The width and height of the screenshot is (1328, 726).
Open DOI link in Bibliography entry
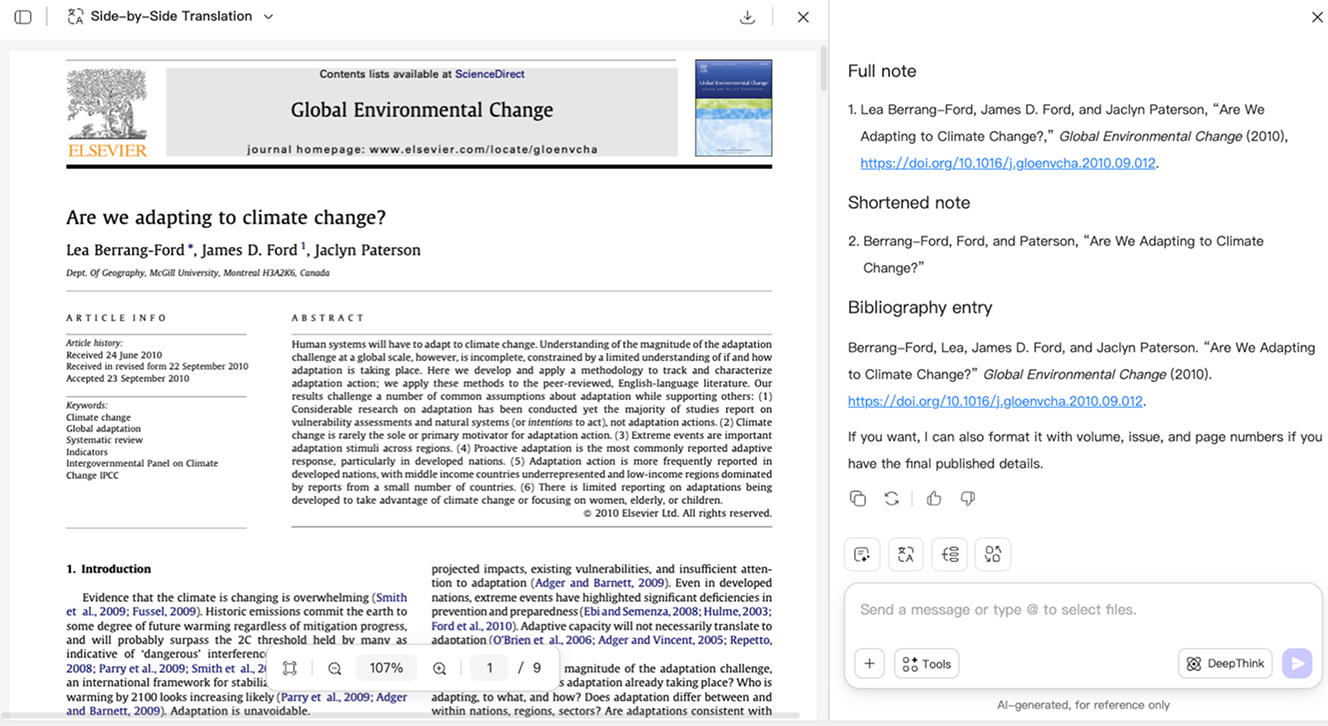pyautogui.click(x=995, y=401)
